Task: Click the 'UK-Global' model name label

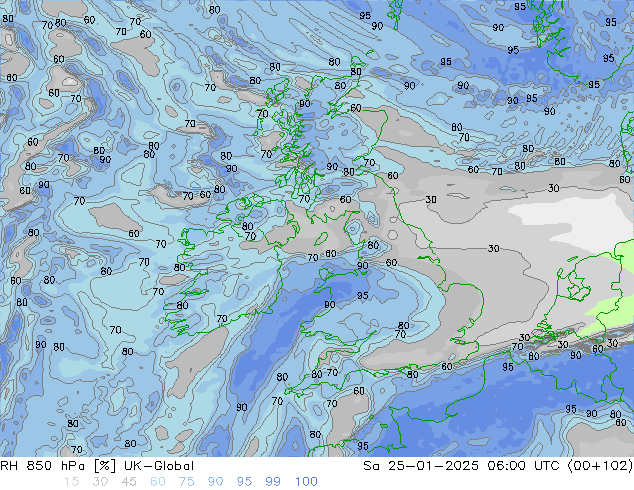Action: pos(159,466)
